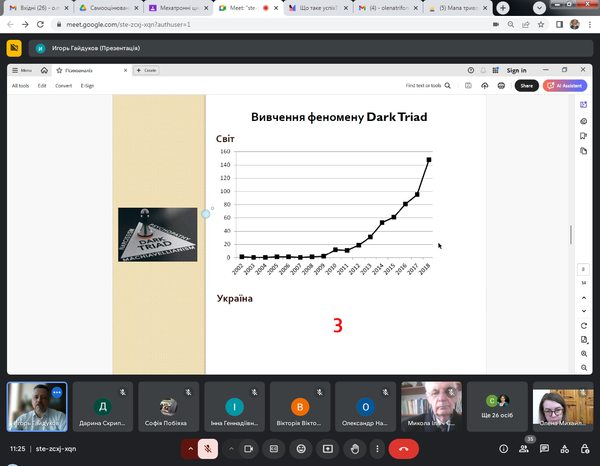Screen dimensions: 600x466
Task: Open the emoji reactions button
Action: (298, 449)
